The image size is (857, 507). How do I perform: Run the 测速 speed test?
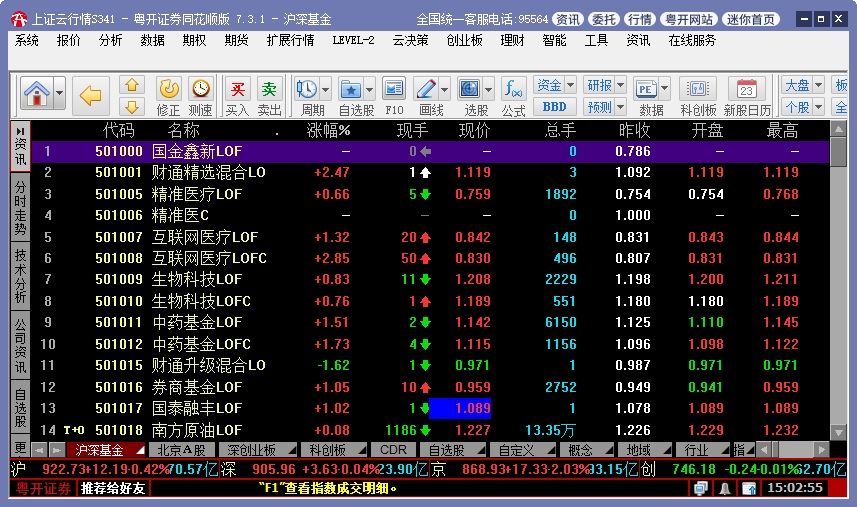coord(201,97)
